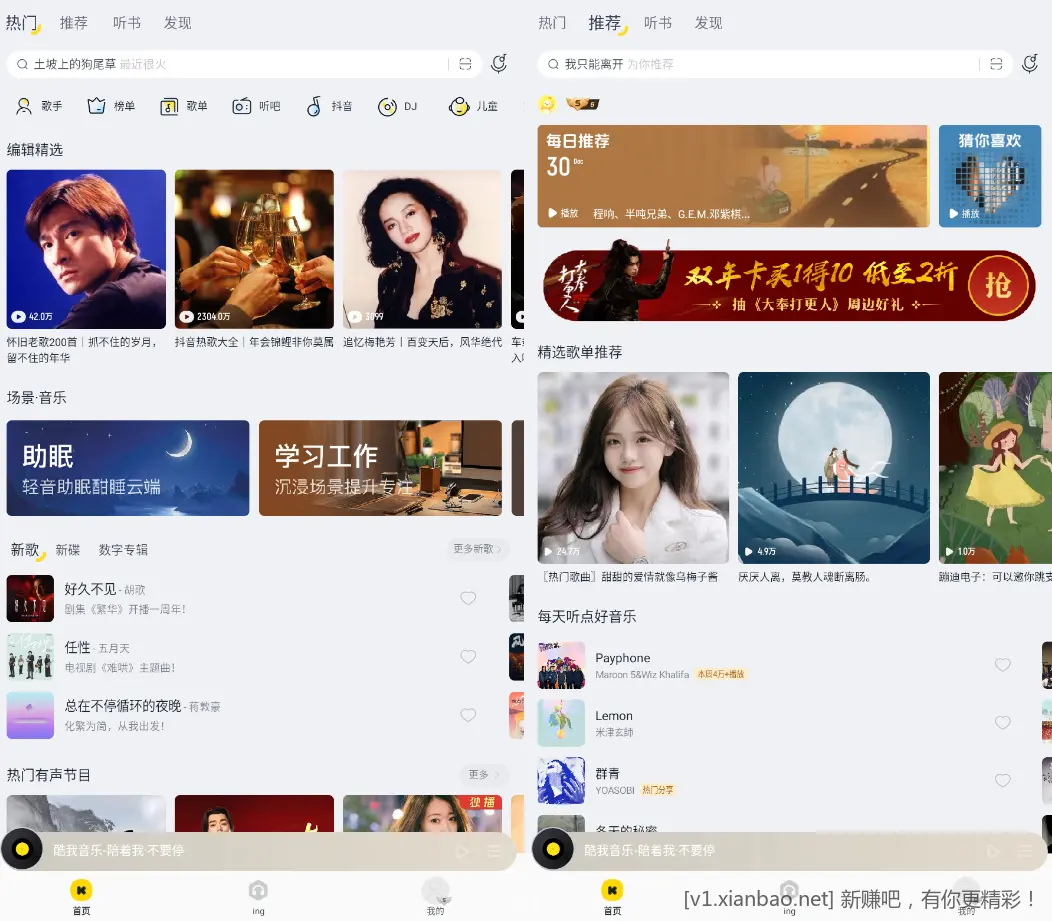The width and height of the screenshot is (1052, 921).
Task: Favorite Payphone by Maroon 5
Action: click(1003, 664)
